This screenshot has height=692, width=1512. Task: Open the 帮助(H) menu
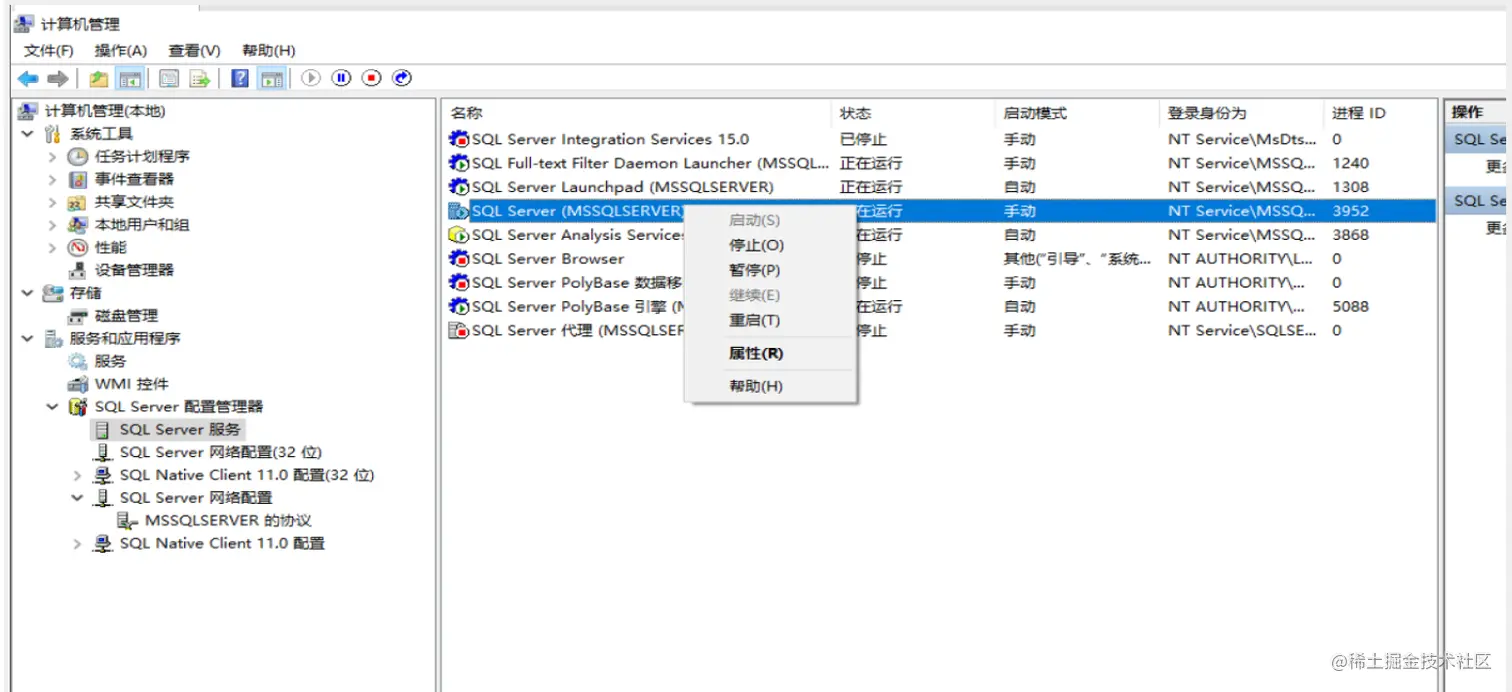269,51
